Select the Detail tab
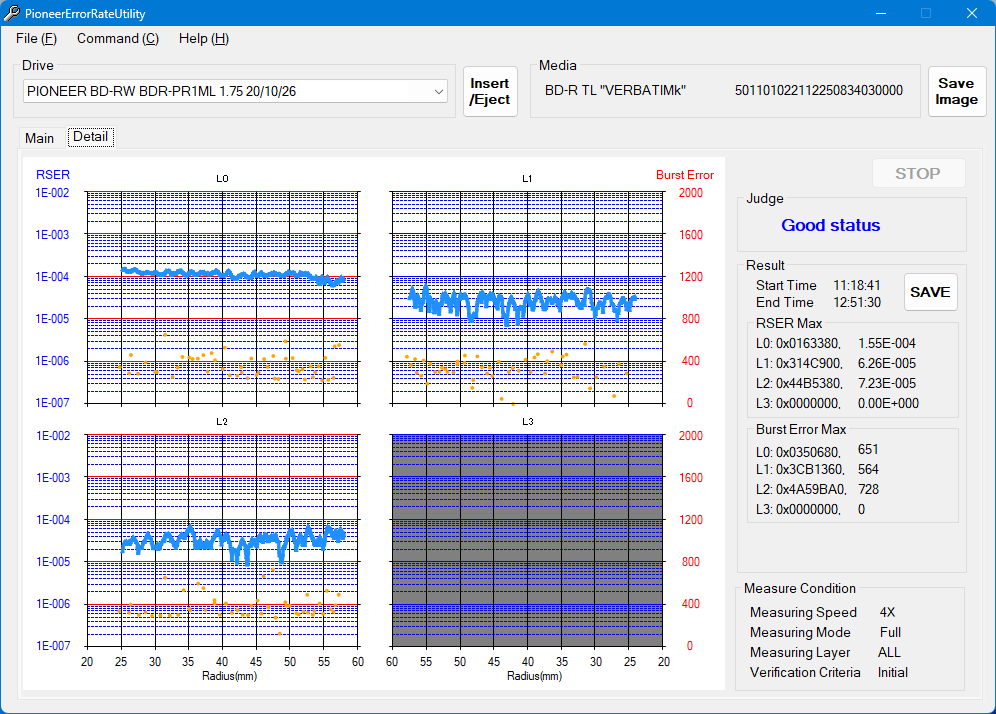 pyautogui.click(x=90, y=137)
